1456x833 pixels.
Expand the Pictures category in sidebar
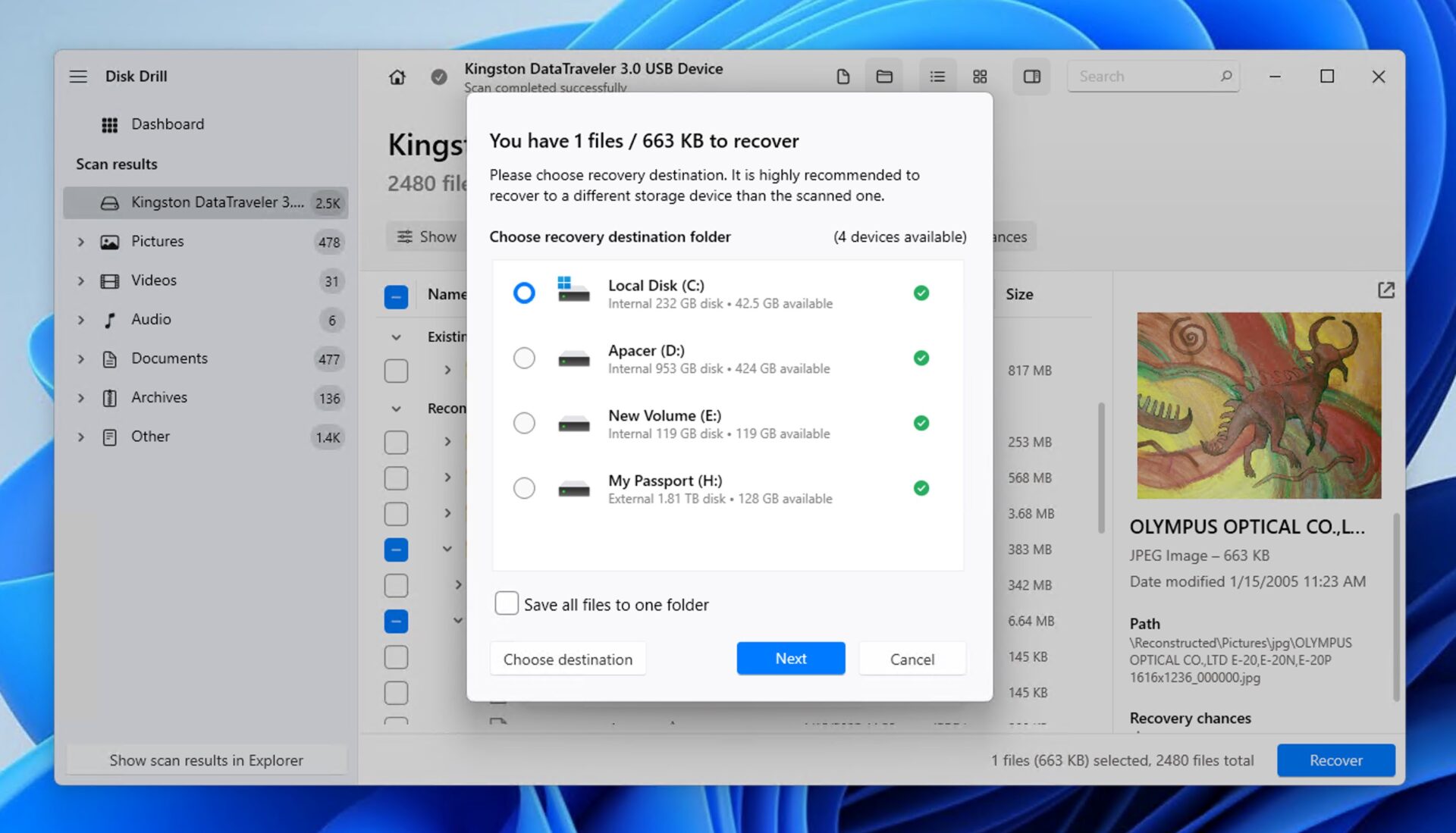[81, 242]
